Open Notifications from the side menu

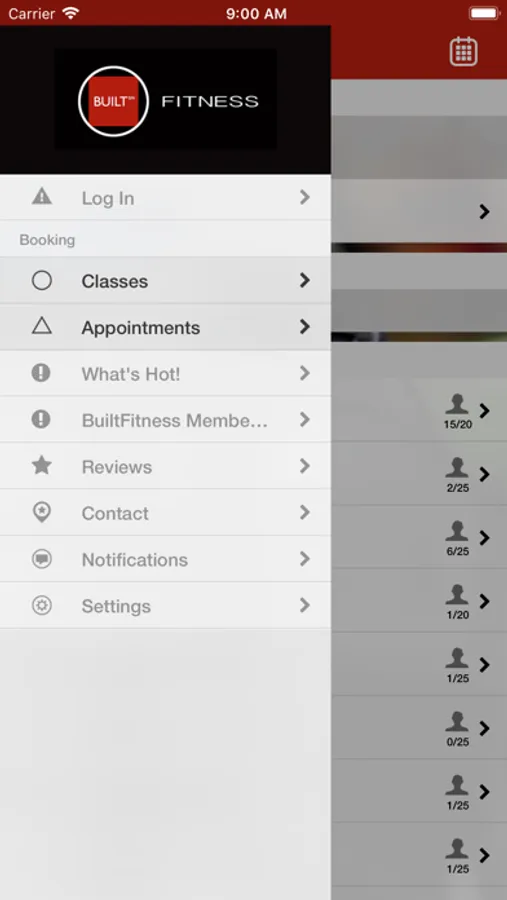165,559
